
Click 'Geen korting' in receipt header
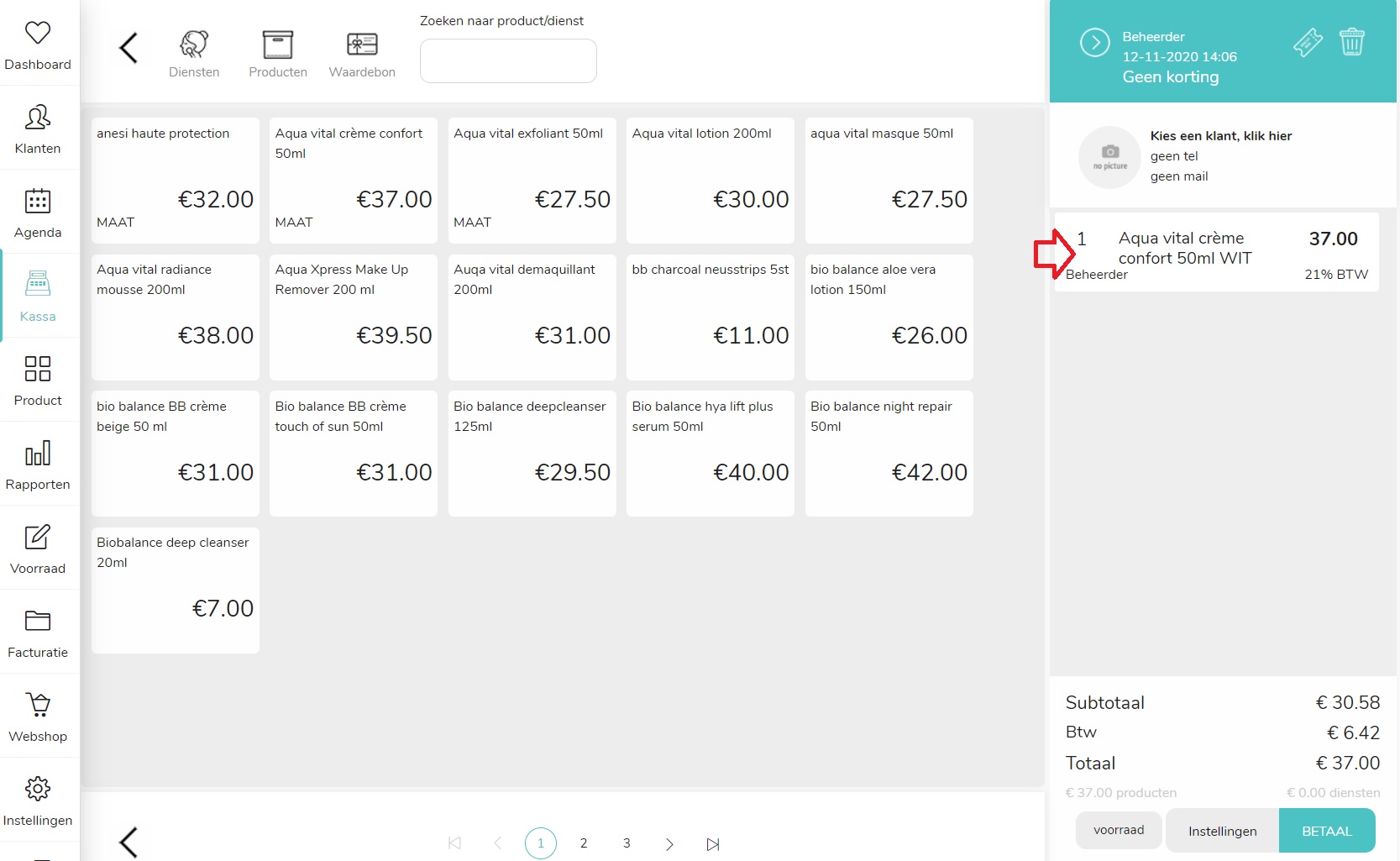[1171, 76]
